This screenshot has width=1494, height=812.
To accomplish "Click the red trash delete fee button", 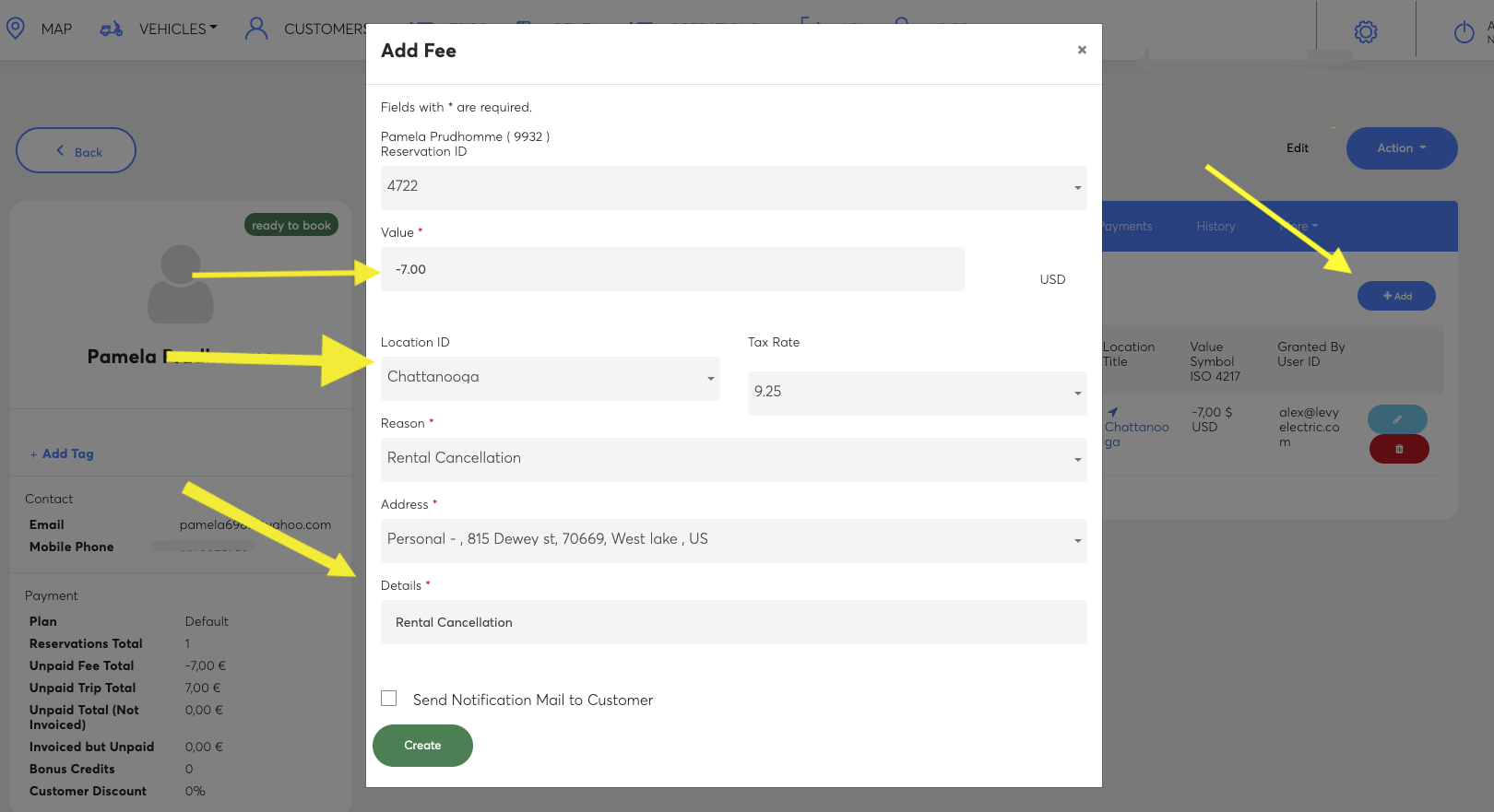I will [x=1398, y=449].
